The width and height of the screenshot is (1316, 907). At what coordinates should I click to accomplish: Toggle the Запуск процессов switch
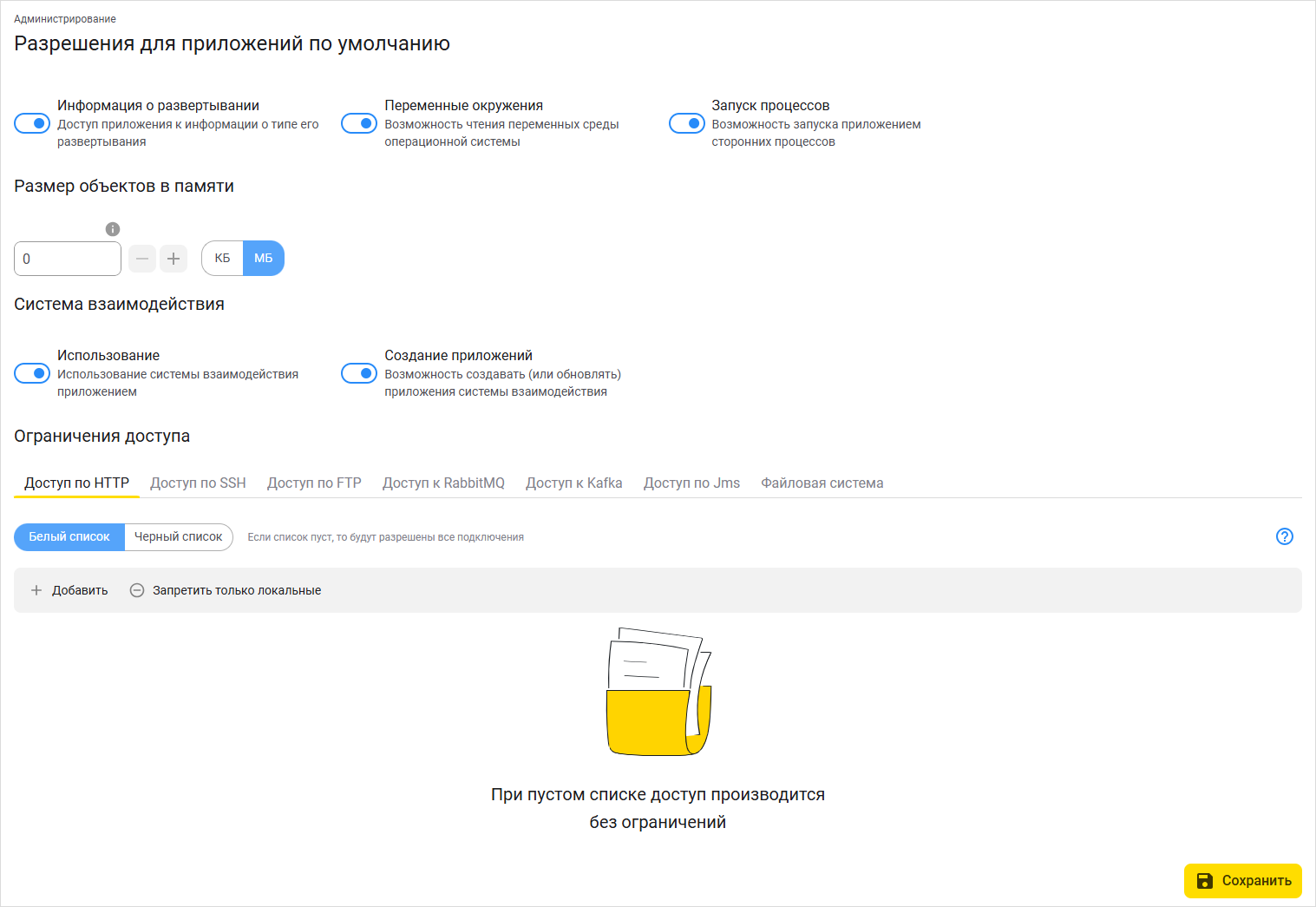(x=686, y=123)
